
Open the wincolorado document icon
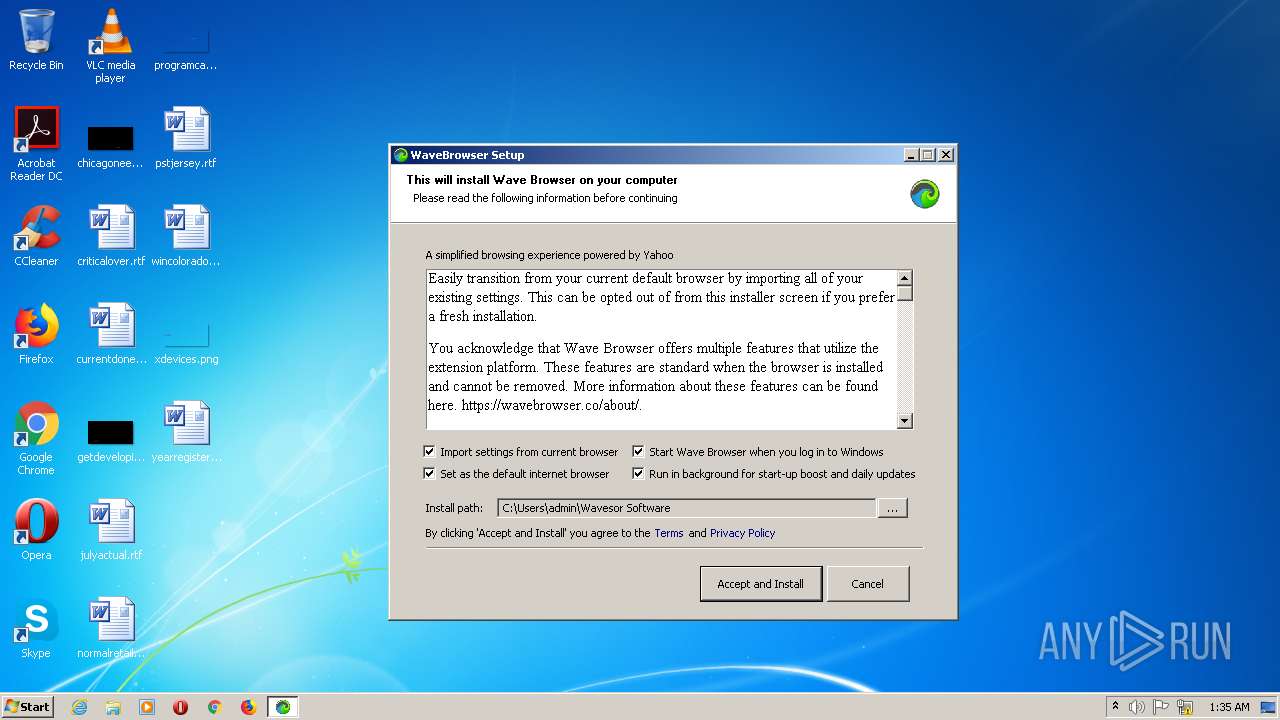(x=186, y=236)
